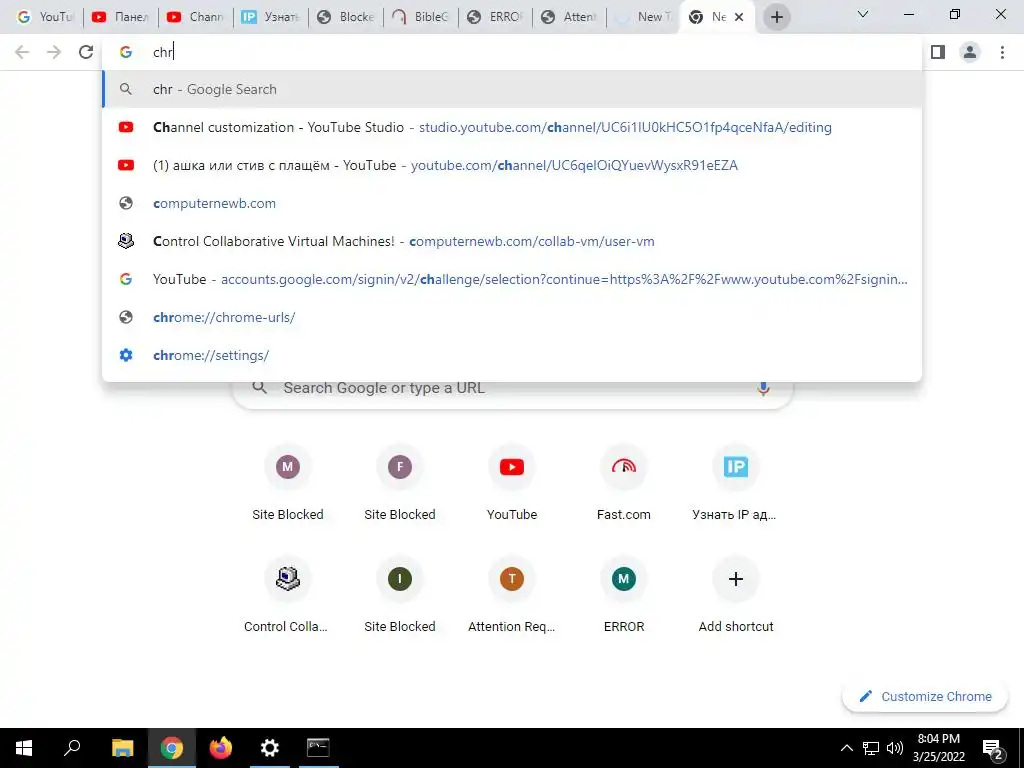Select chrome://settings/ suggestion

click(x=512, y=355)
